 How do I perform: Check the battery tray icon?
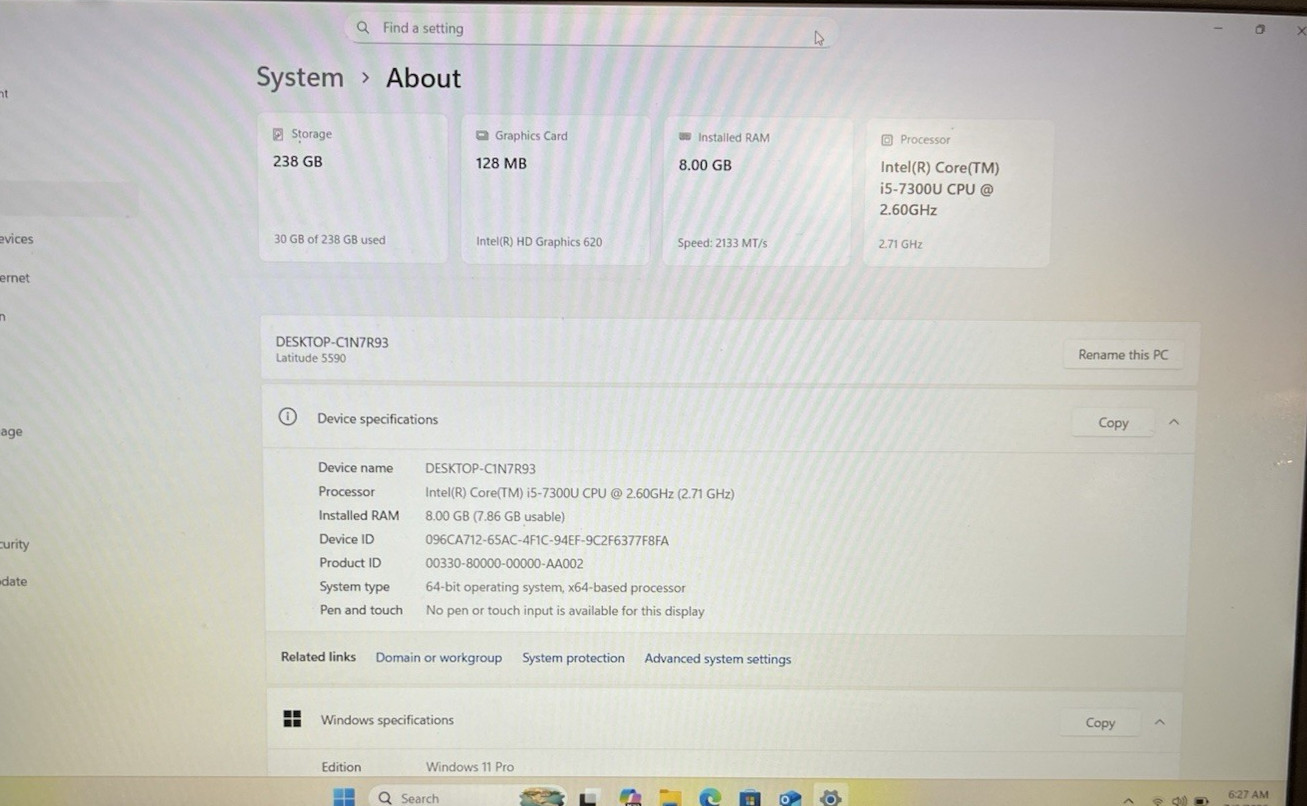point(1201,801)
